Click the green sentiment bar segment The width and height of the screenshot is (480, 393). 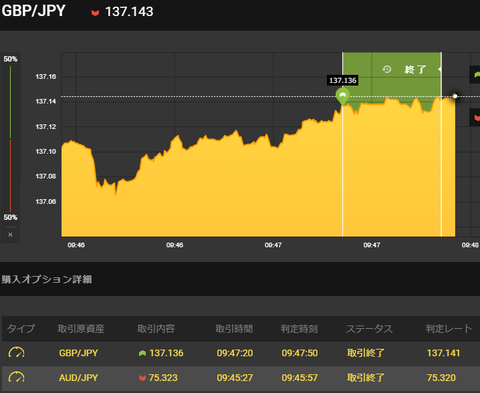[x=10, y=102]
